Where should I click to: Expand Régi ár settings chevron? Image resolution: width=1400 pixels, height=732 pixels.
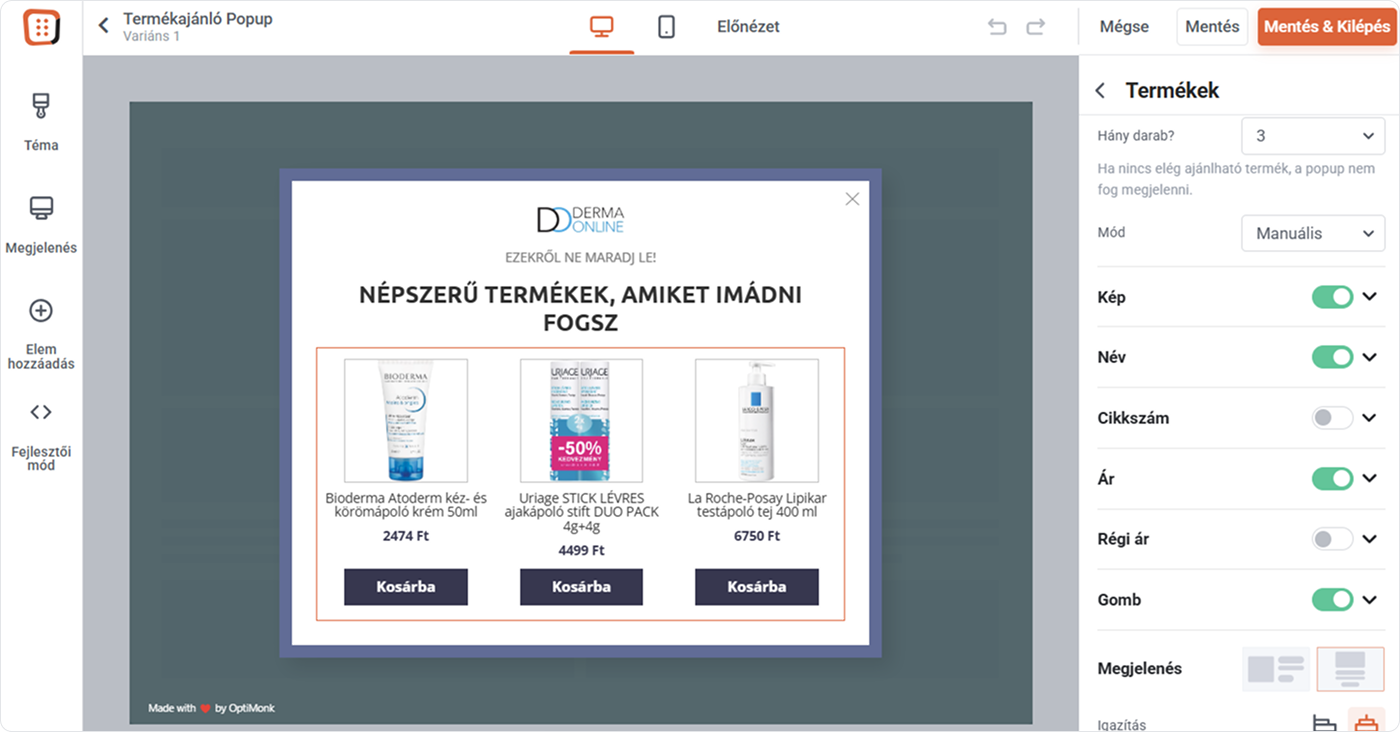pos(1370,539)
